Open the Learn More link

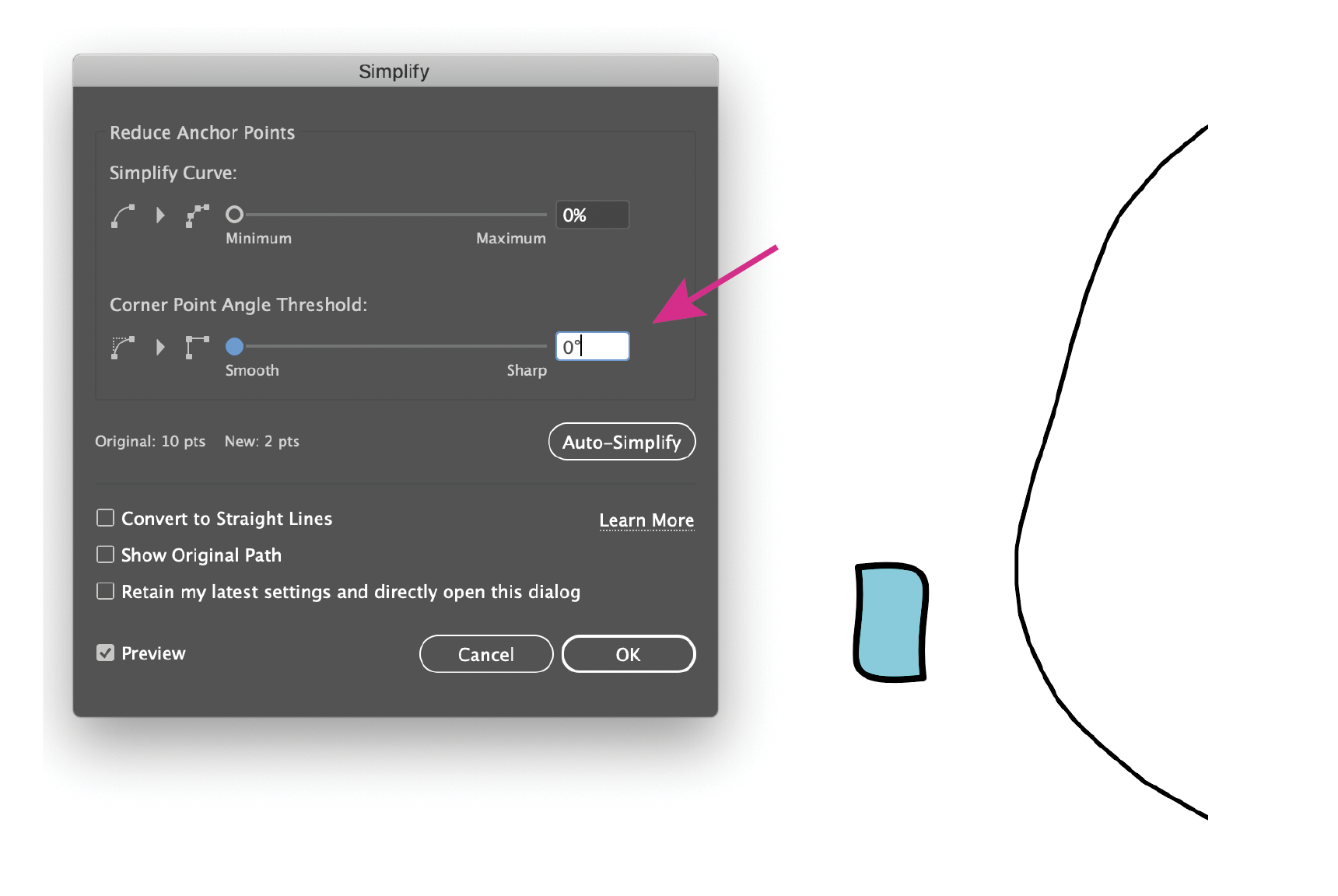pyautogui.click(x=646, y=520)
